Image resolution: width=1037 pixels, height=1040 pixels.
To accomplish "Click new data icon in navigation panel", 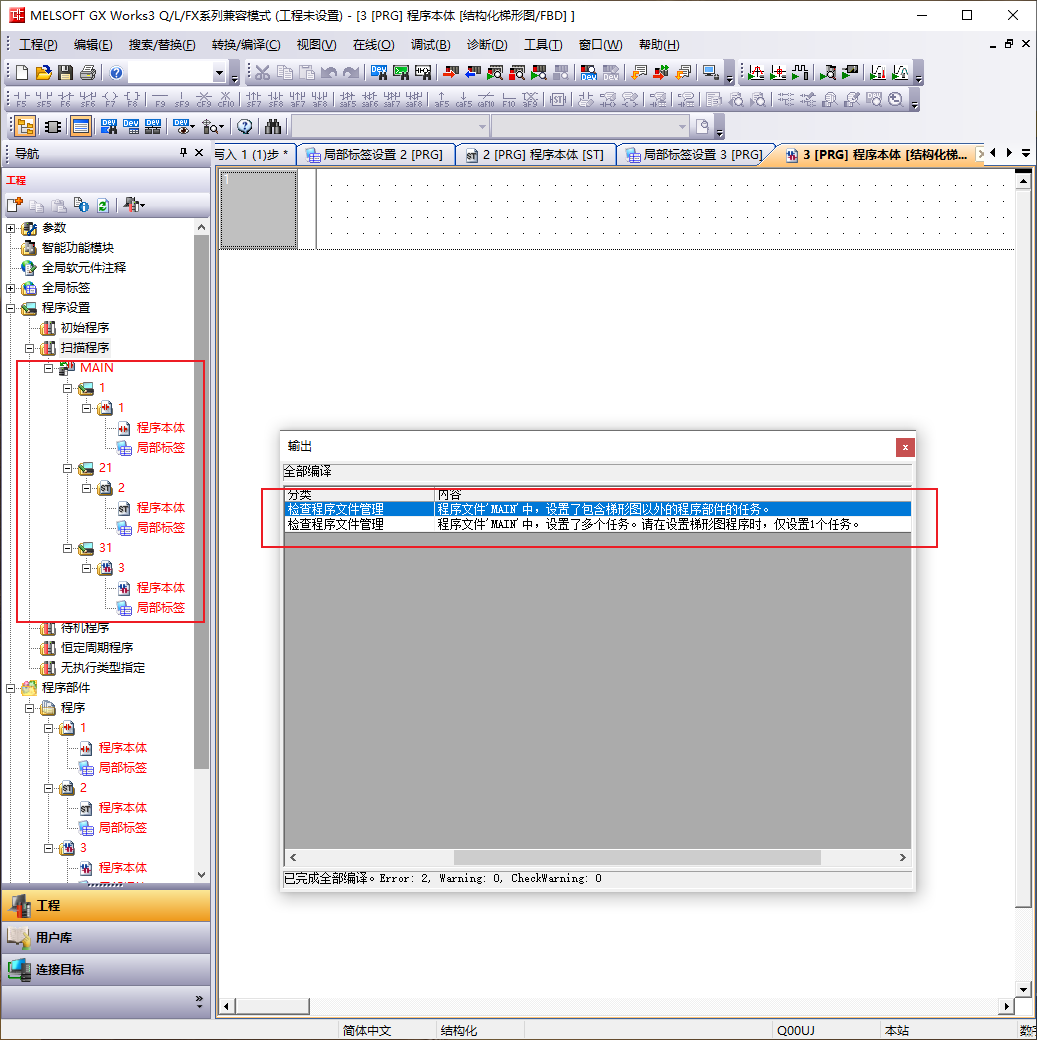I will (x=15, y=205).
